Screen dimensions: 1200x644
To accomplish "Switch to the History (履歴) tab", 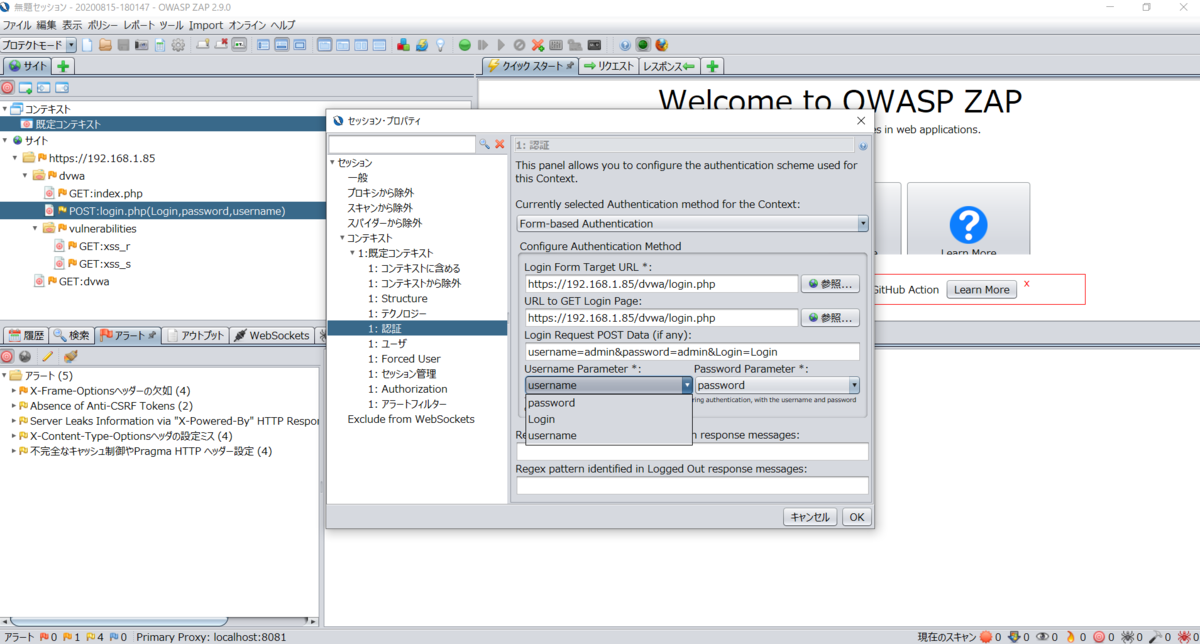I will click(x=26, y=335).
